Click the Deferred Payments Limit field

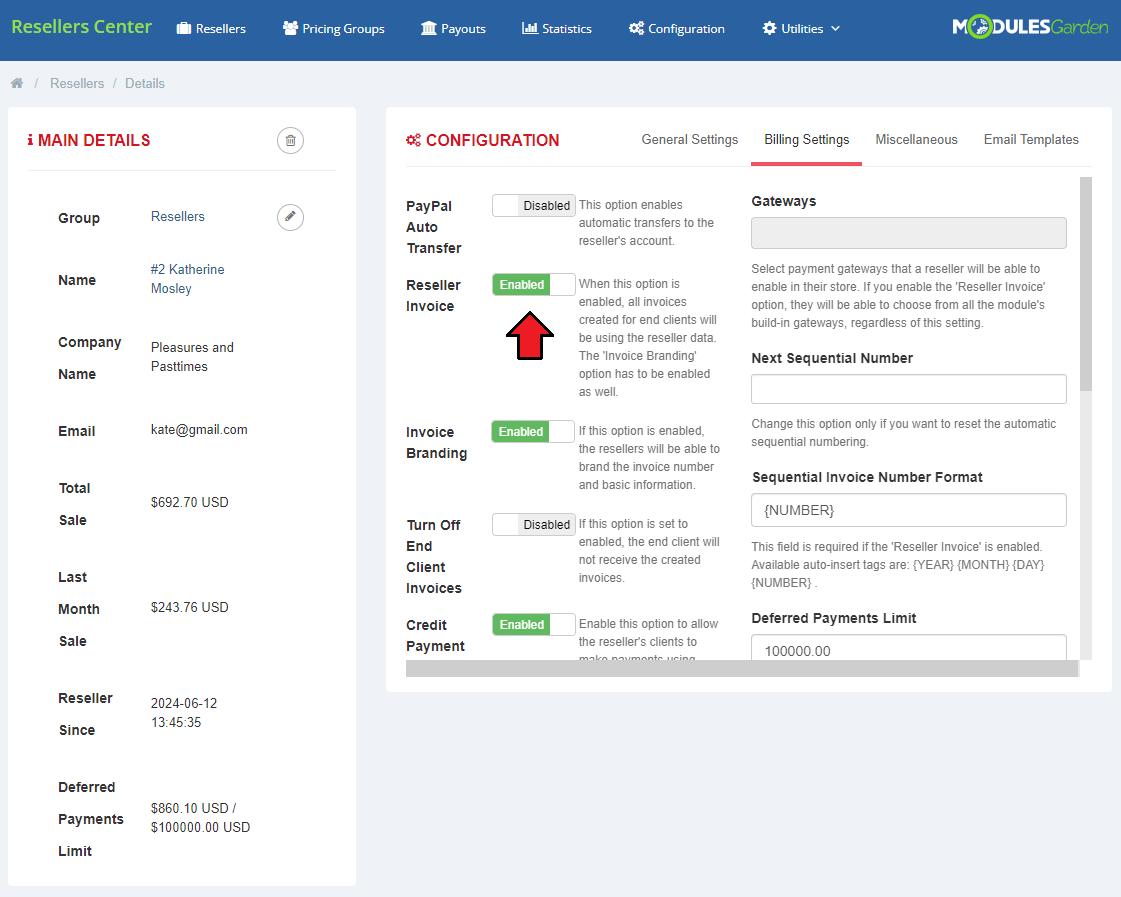pyautogui.click(x=909, y=648)
